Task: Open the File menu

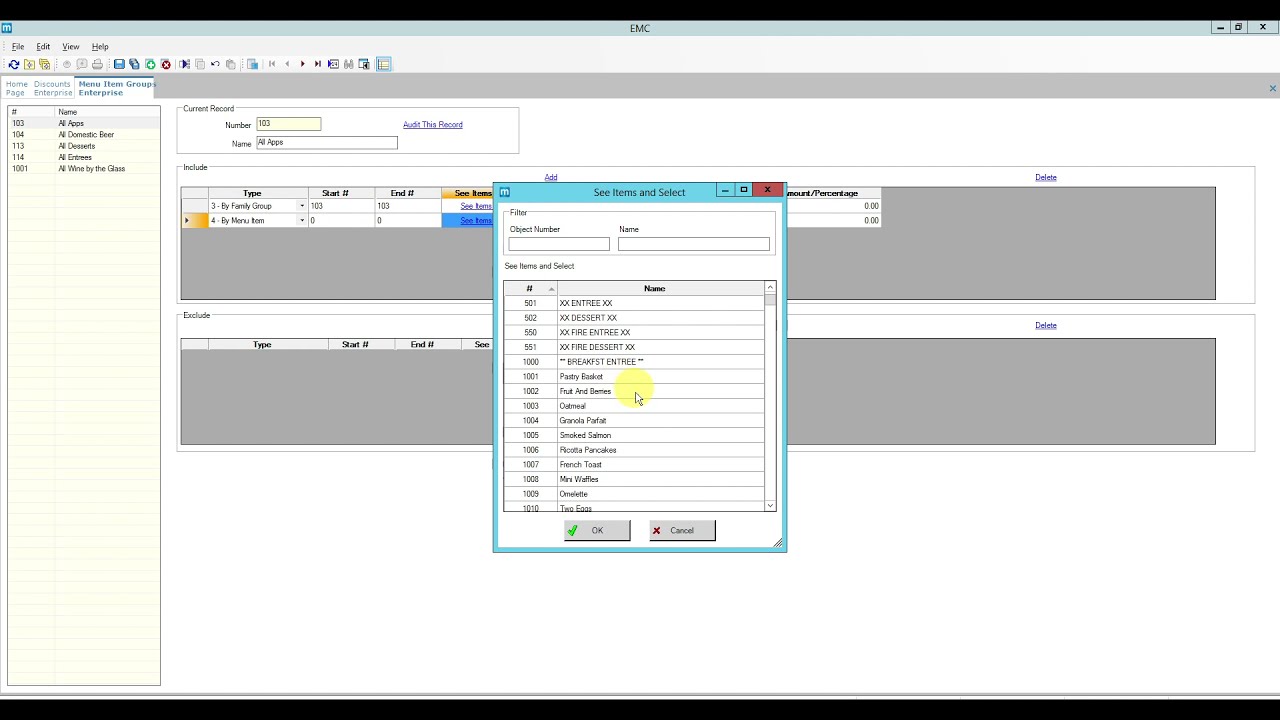Action: click(18, 47)
